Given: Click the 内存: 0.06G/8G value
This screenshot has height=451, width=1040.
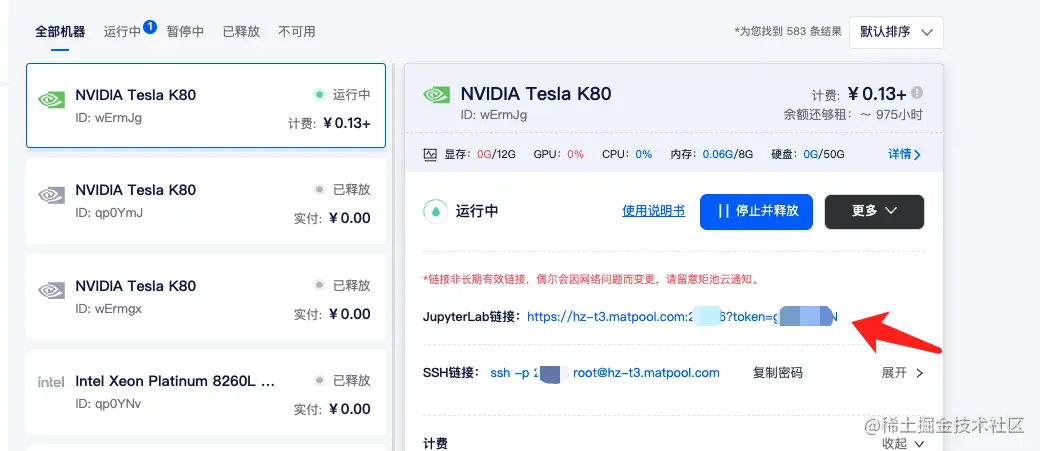Looking at the screenshot, I should [x=712, y=155].
